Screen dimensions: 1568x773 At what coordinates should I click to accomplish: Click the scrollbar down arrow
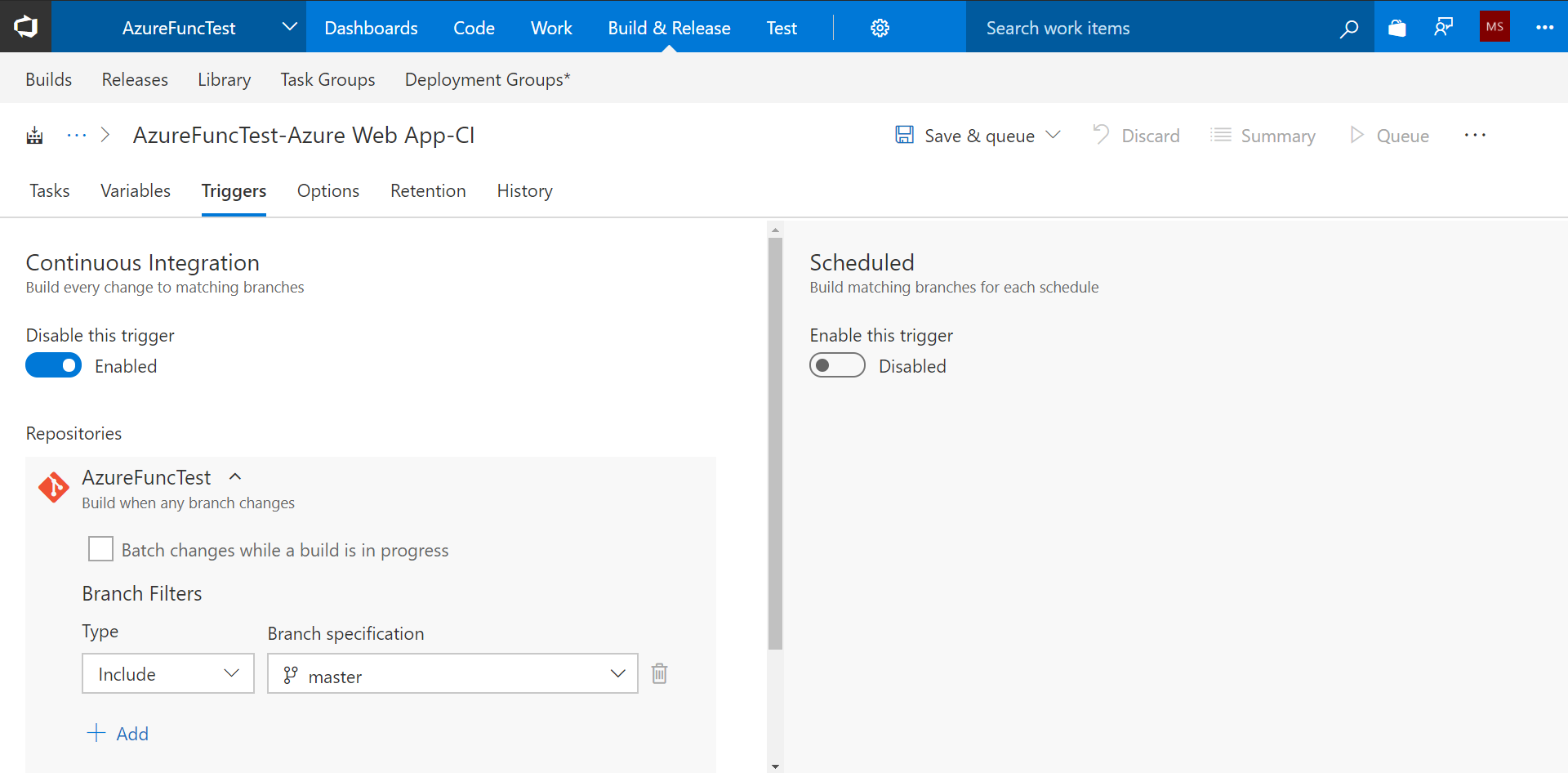pos(775,766)
